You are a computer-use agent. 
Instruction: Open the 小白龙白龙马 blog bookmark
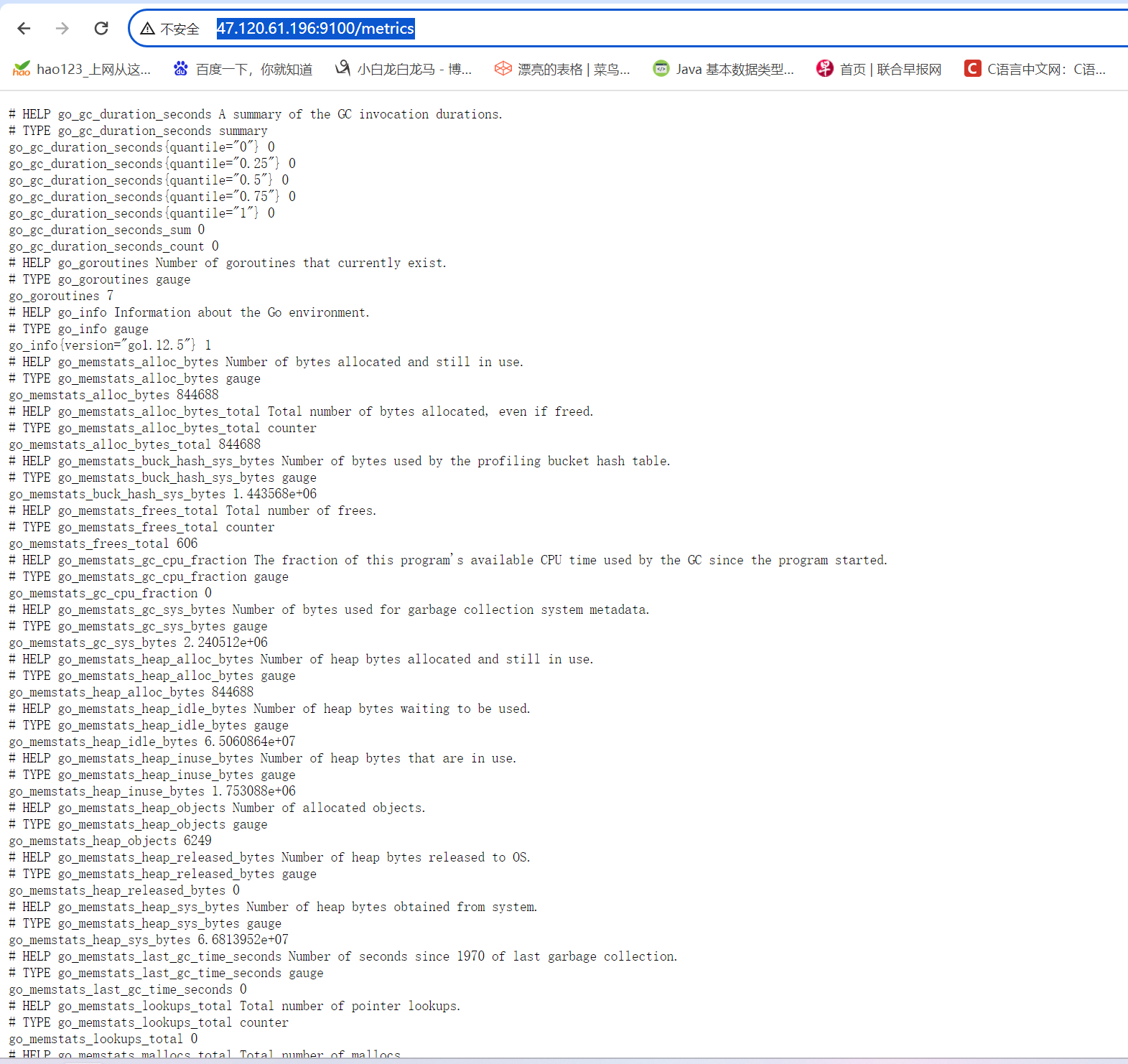(x=404, y=69)
